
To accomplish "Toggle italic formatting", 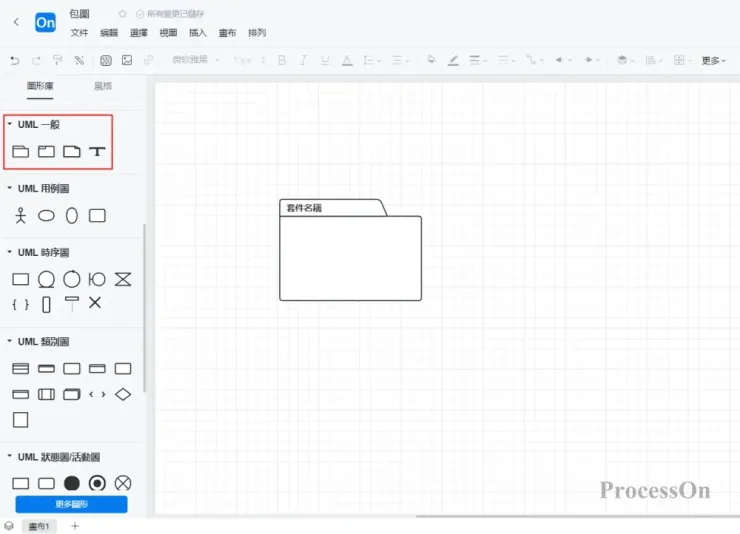I will (x=303, y=60).
